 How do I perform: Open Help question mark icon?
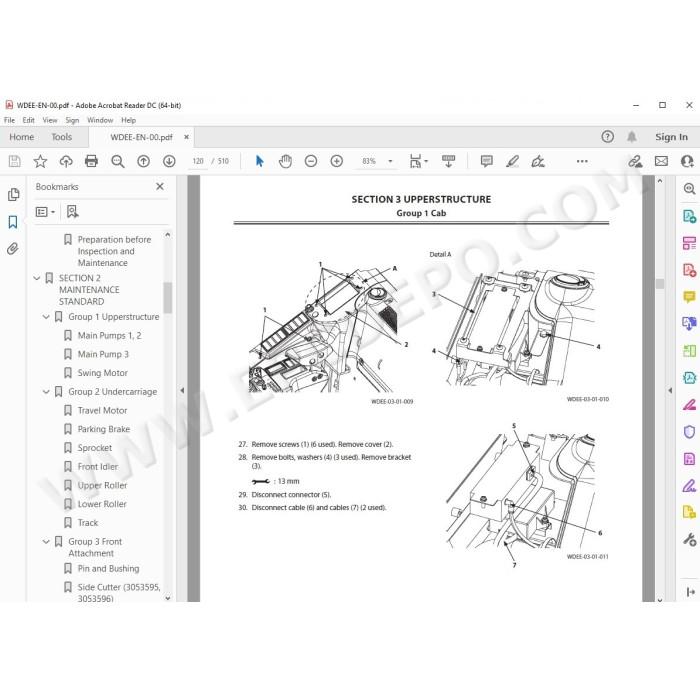pos(608,137)
